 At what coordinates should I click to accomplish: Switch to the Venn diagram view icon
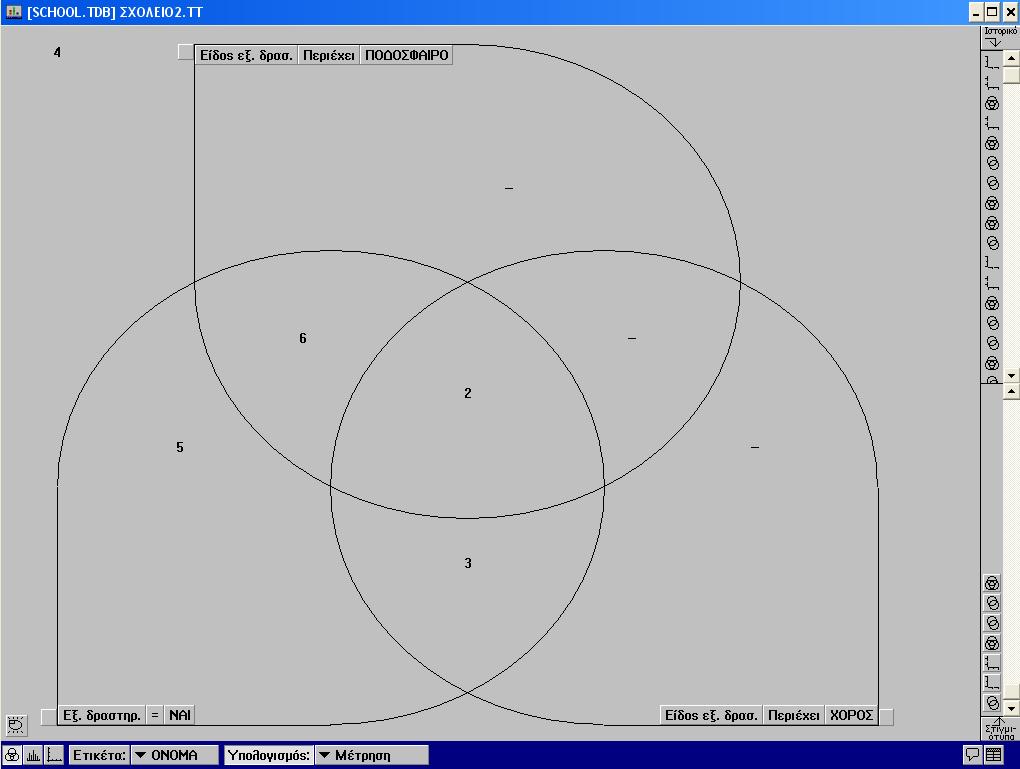click(x=12, y=755)
